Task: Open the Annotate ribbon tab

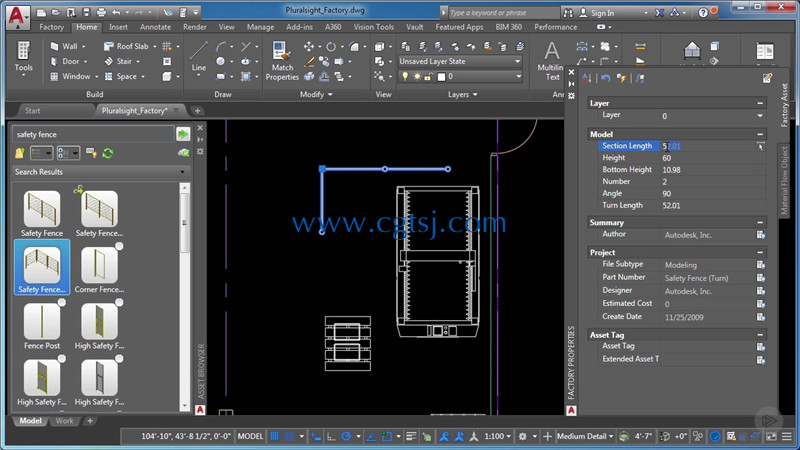Action: point(156,27)
